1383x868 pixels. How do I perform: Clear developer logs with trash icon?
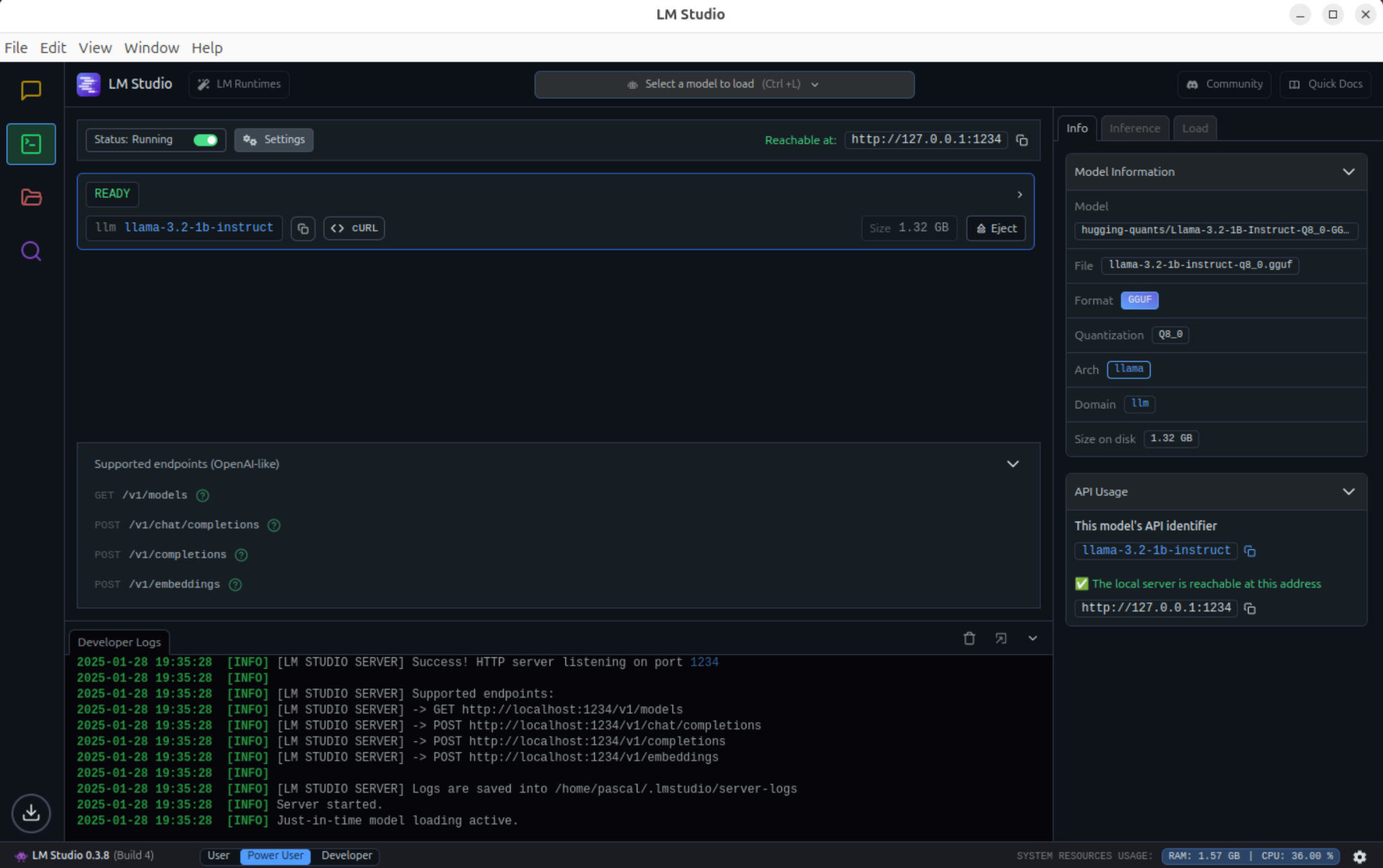click(969, 639)
